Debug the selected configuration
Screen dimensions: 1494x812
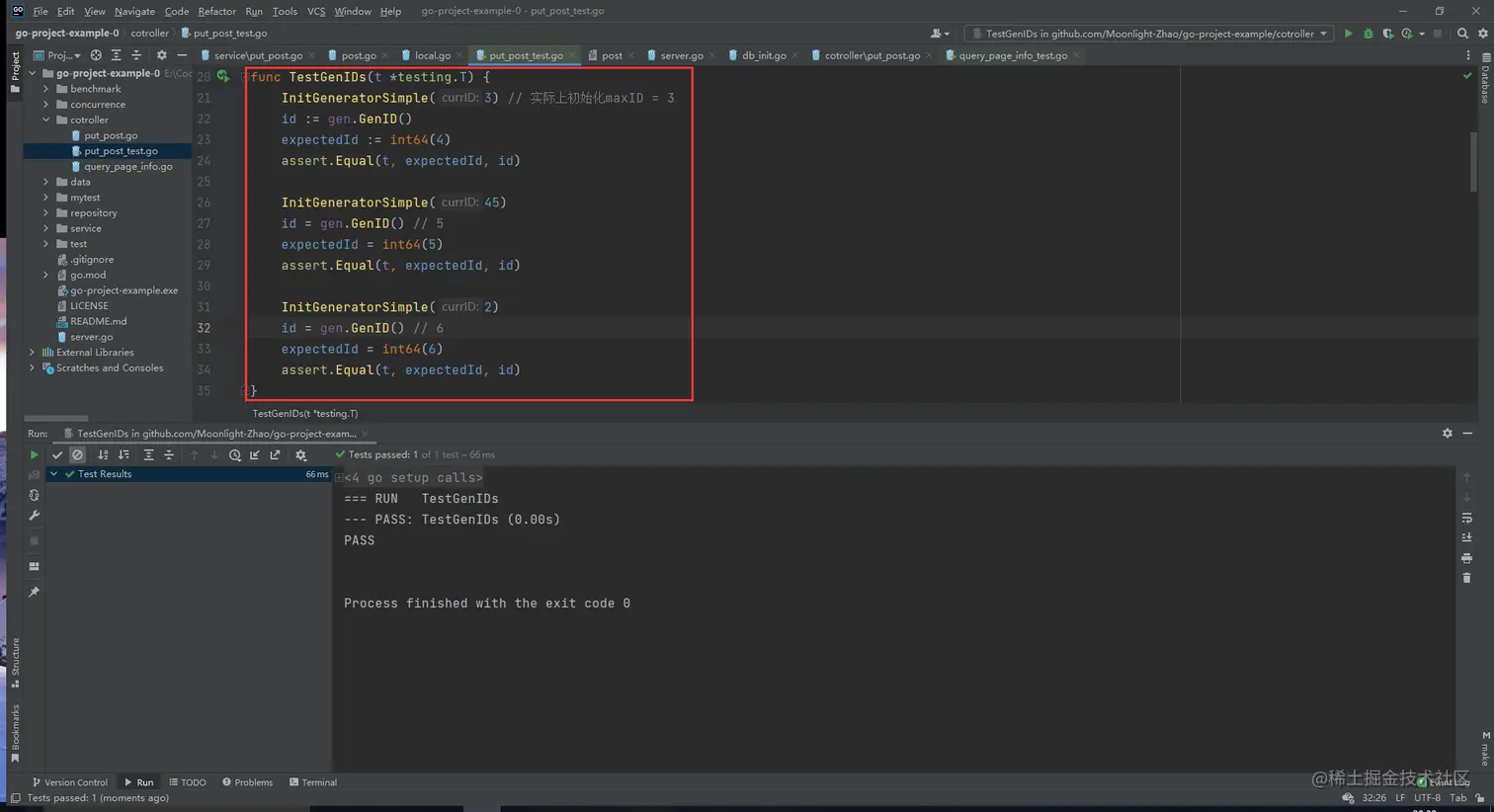pyautogui.click(x=1369, y=34)
